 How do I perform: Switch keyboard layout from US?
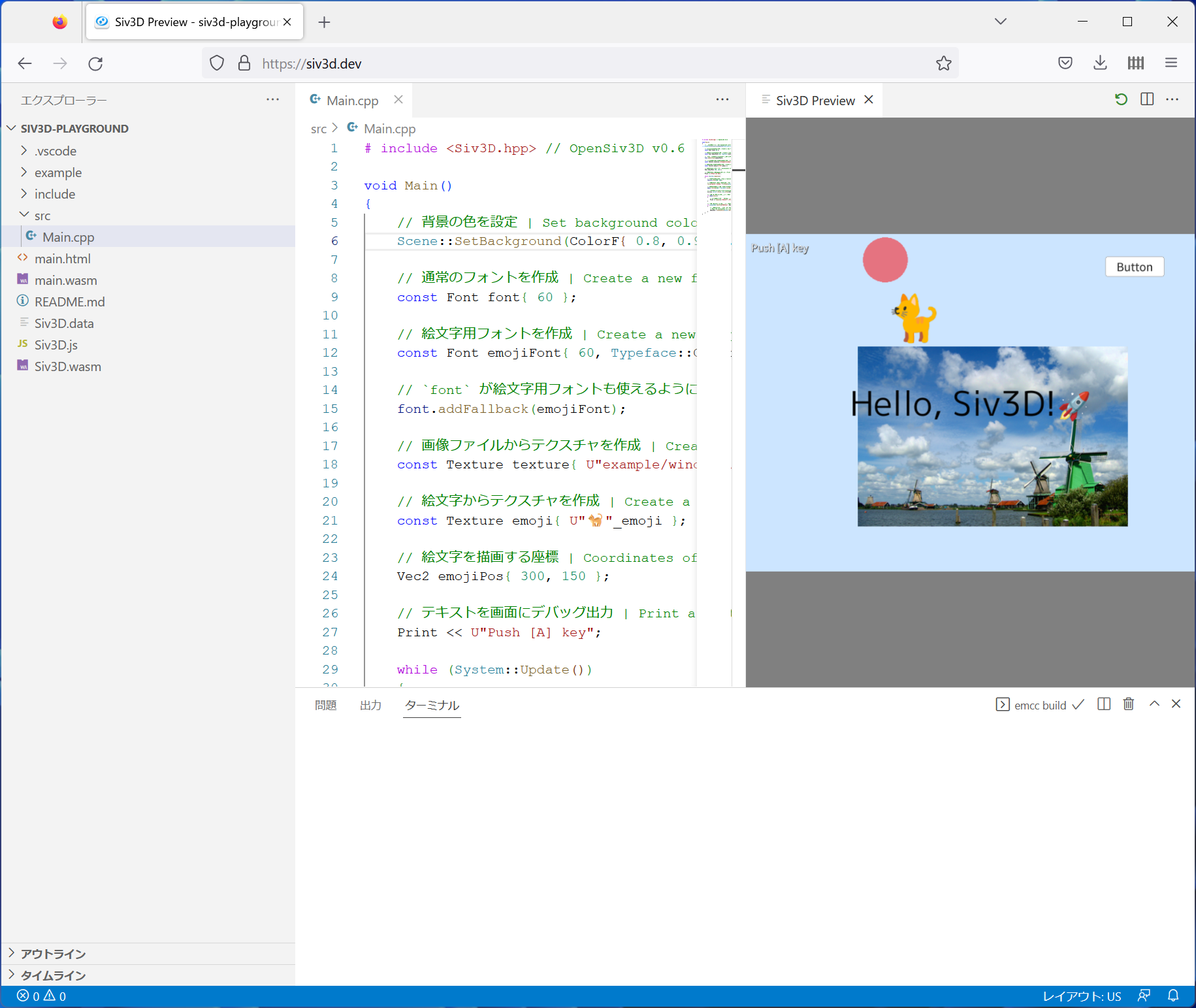coord(1082,996)
